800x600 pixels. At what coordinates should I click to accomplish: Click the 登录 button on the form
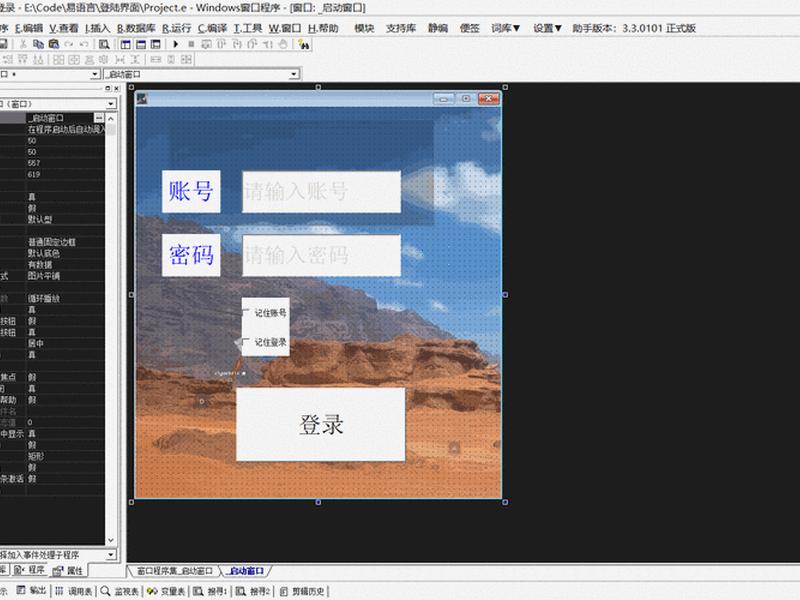(x=321, y=424)
